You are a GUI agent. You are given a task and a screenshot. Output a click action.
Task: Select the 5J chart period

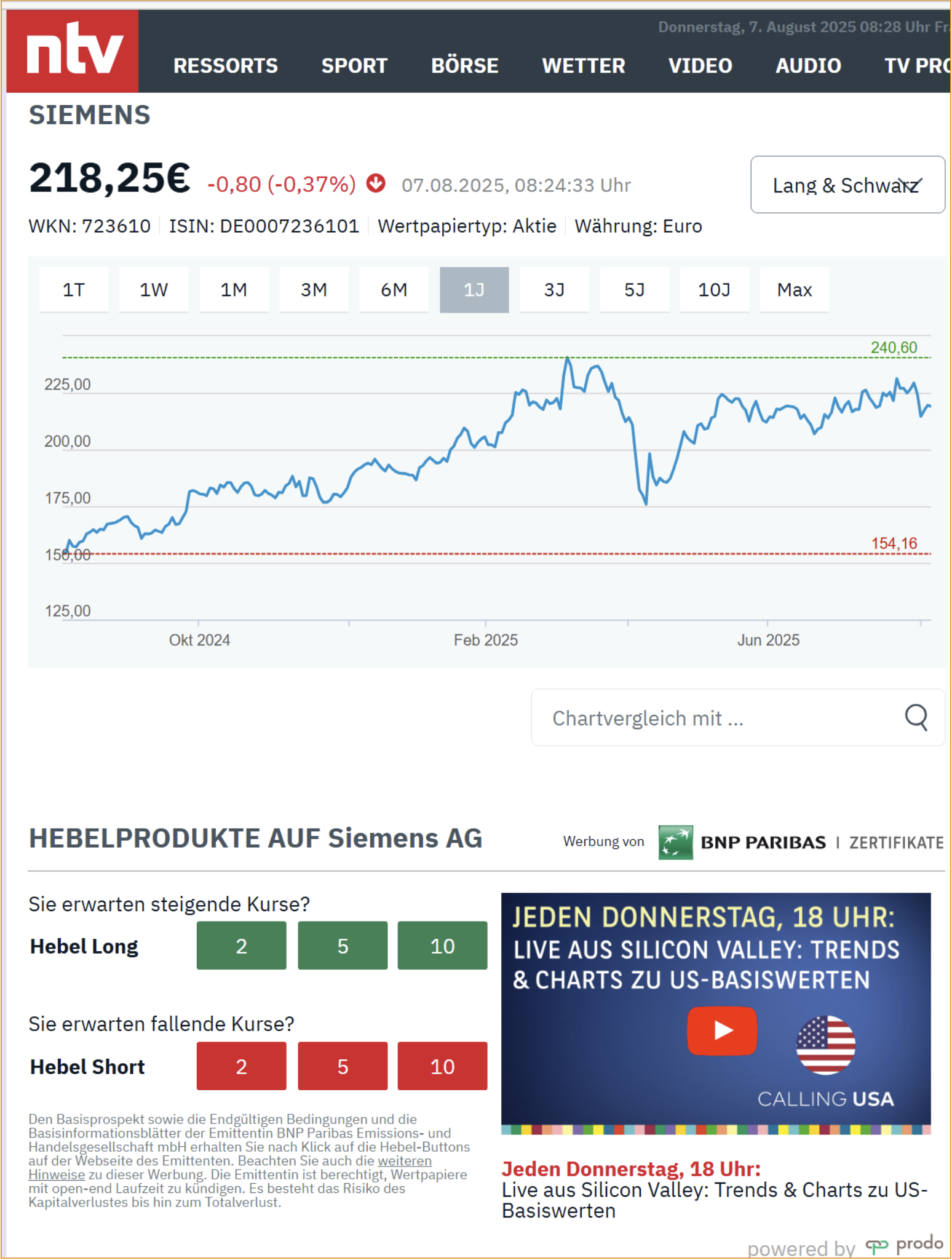[x=634, y=290]
